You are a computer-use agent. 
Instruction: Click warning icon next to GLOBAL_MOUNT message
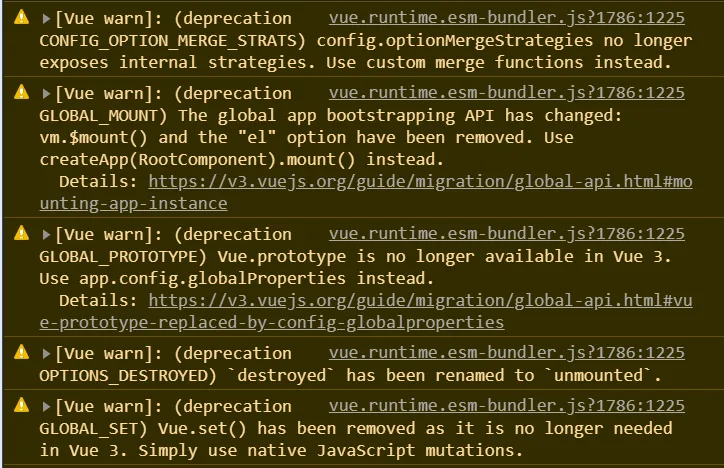tap(21, 92)
